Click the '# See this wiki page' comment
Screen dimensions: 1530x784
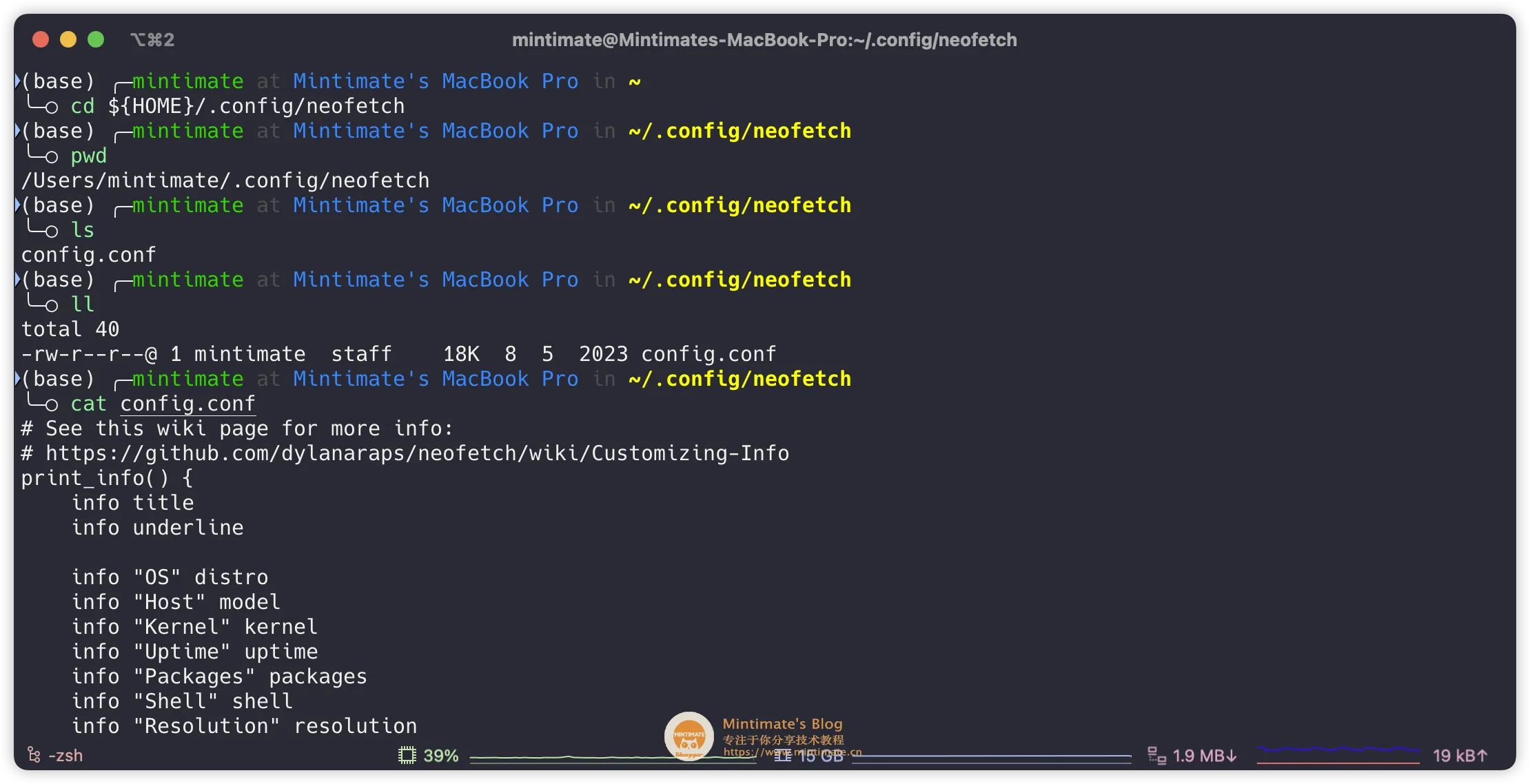(237, 429)
